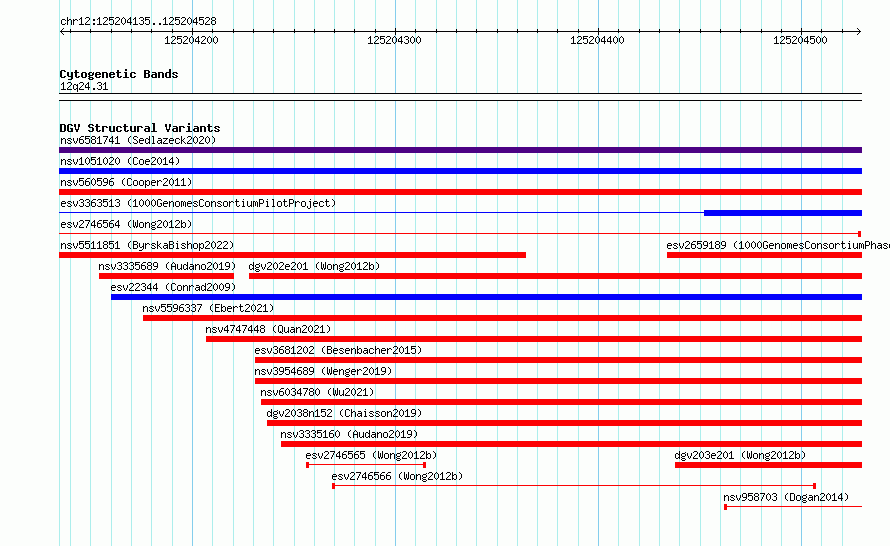
Task: Click the blue nsv1051020 variant bar
Action: point(460,171)
